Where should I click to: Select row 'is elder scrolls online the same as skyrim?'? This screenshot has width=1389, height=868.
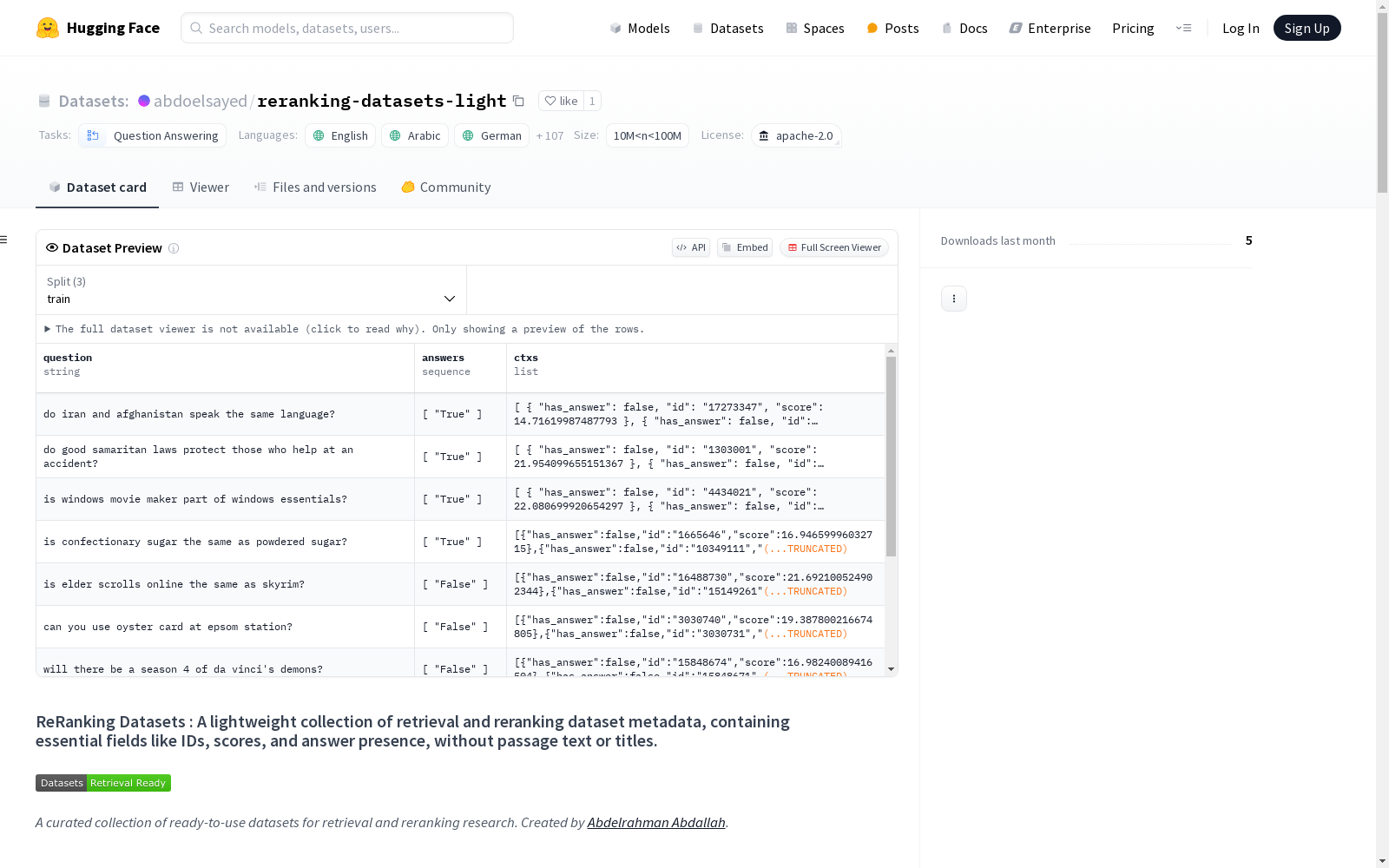(x=461, y=584)
